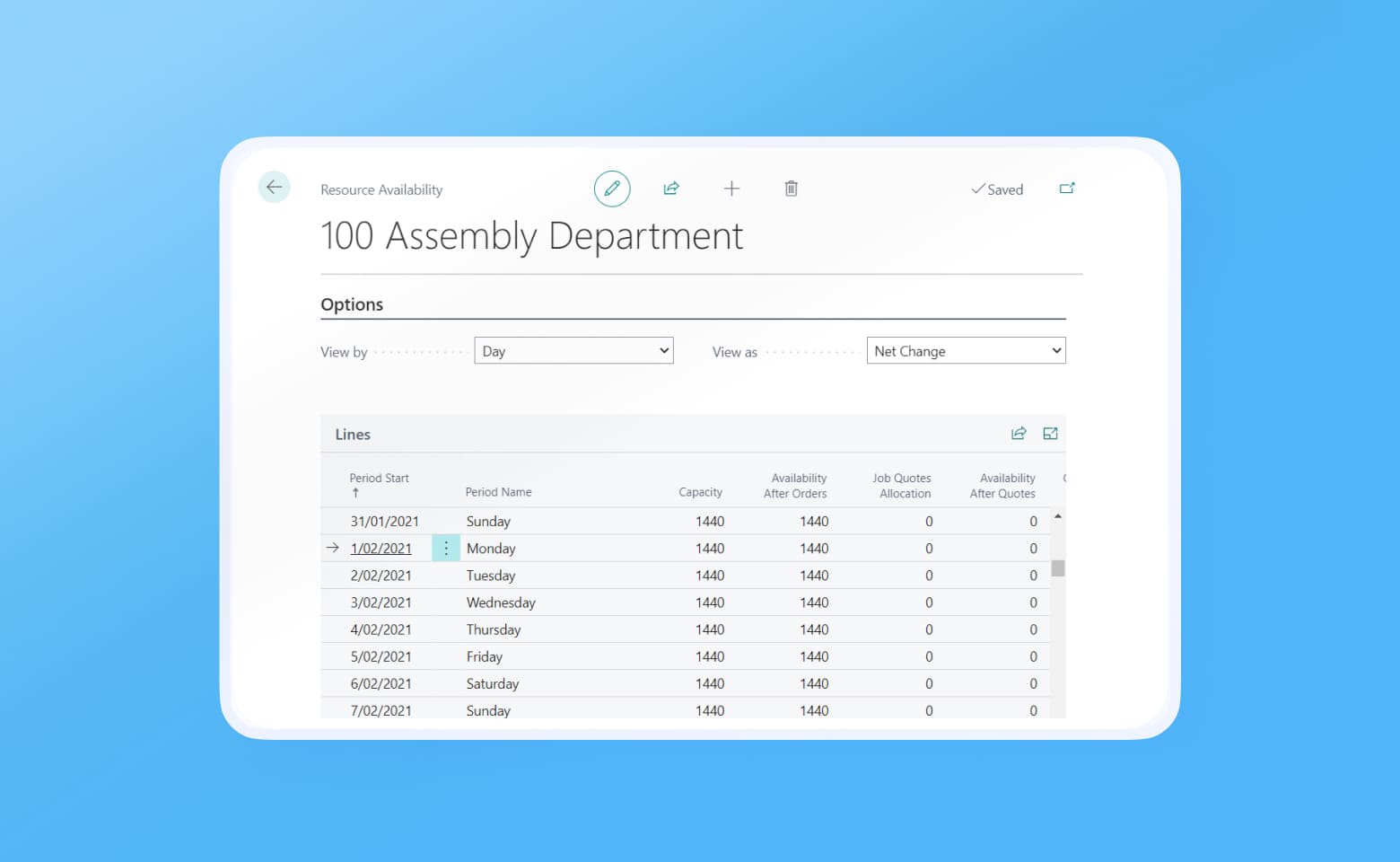Open row menu dots for Monday

pos(446,548)
